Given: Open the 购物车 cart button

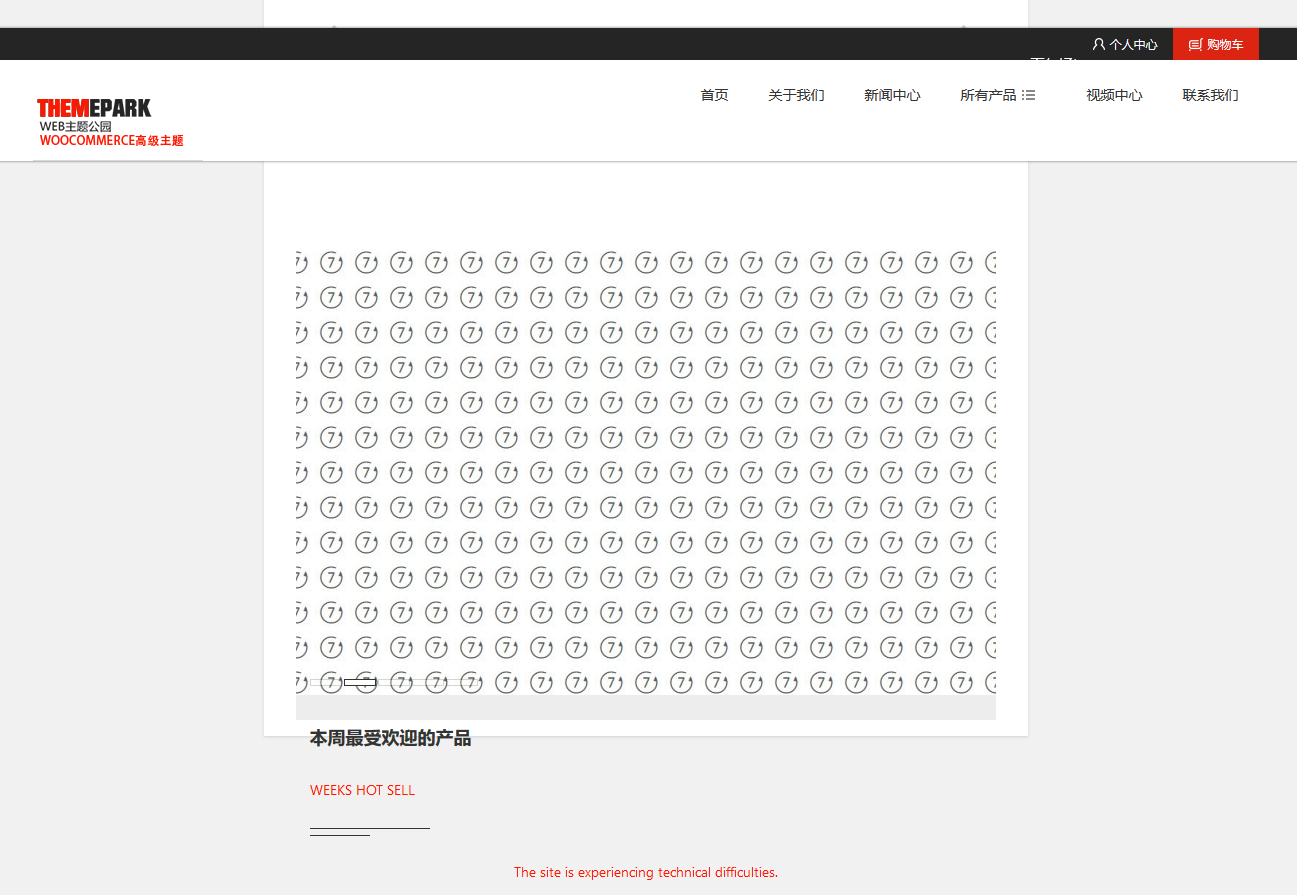Looking at the screenshot, I should pos(1224,45).
